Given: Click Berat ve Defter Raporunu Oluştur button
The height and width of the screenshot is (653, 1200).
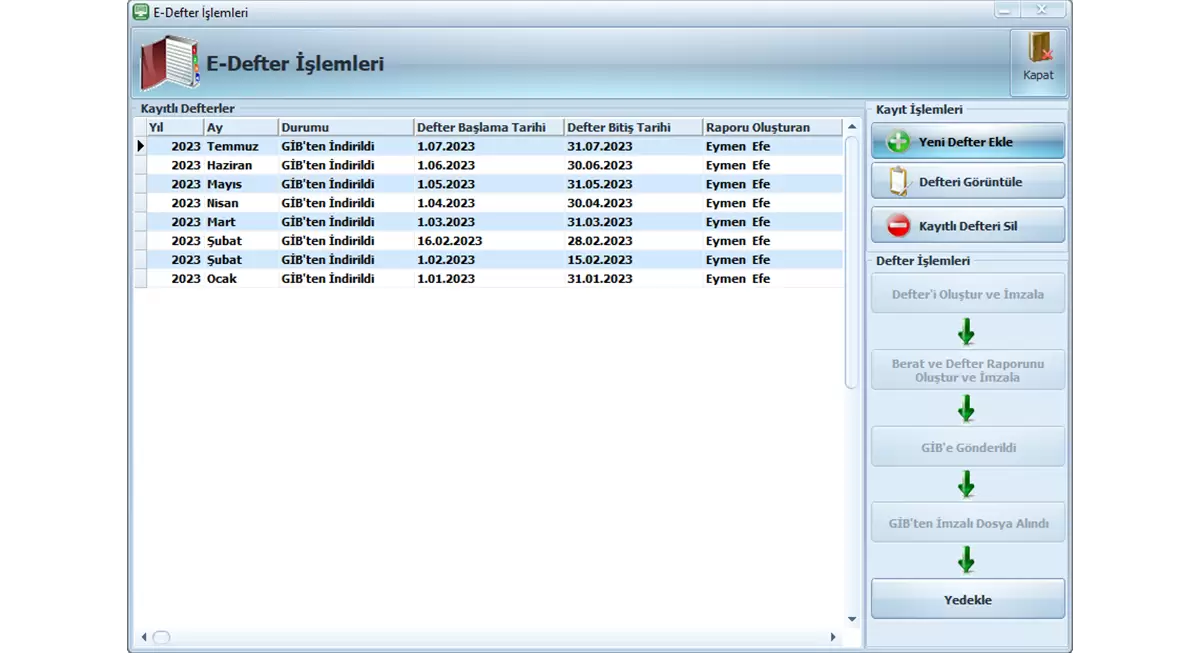Looking at the screenshot, I should coord(967,371).
